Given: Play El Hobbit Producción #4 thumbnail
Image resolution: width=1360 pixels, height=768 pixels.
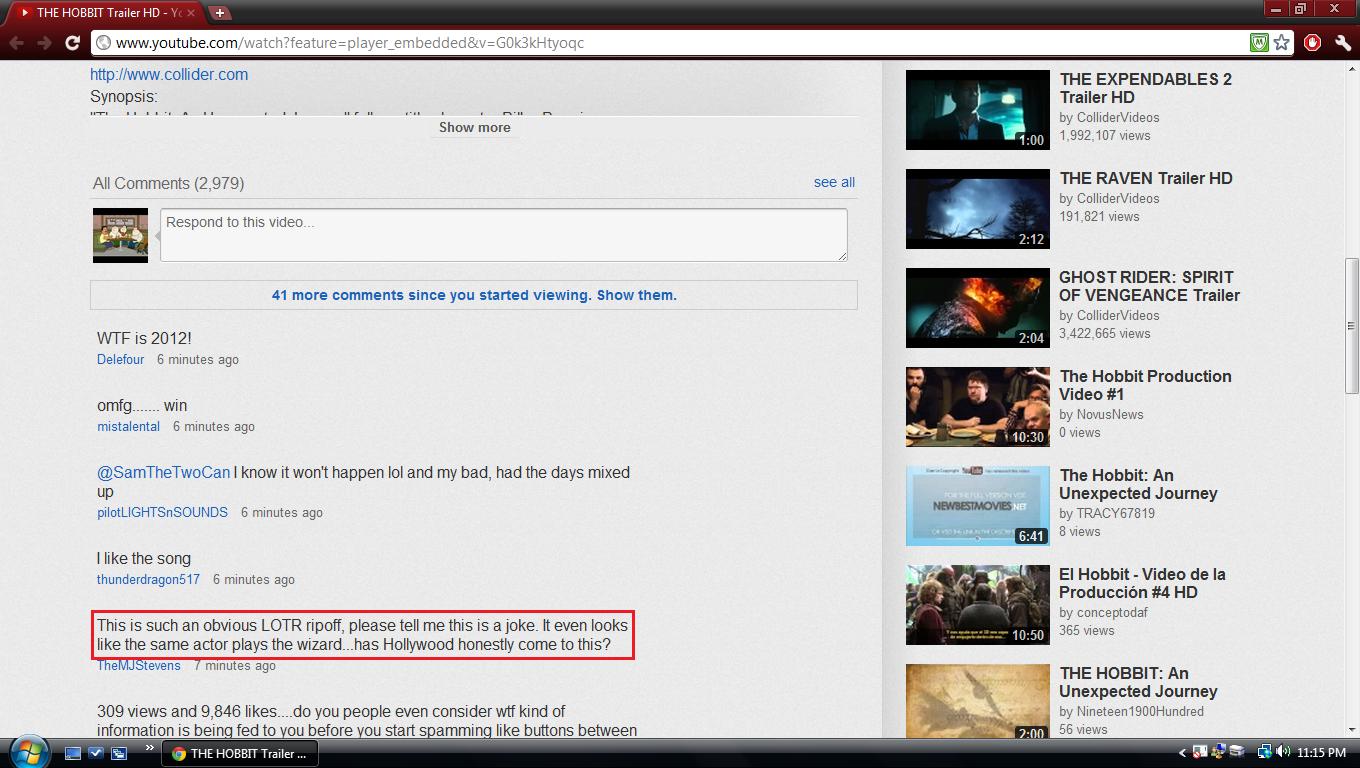Looking at the screenshot, I should point(978,605).
